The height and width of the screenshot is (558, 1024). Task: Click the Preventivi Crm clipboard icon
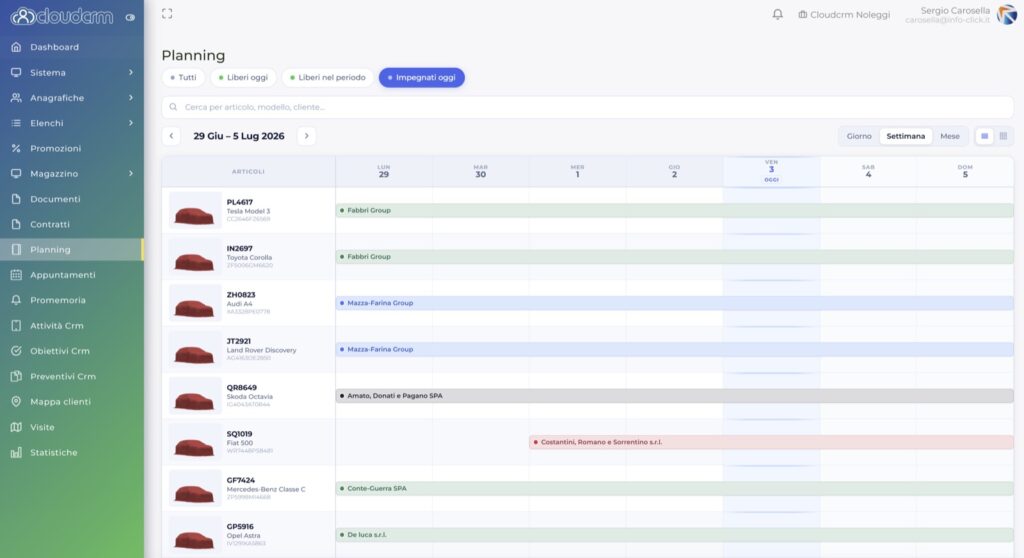point(16,376)
